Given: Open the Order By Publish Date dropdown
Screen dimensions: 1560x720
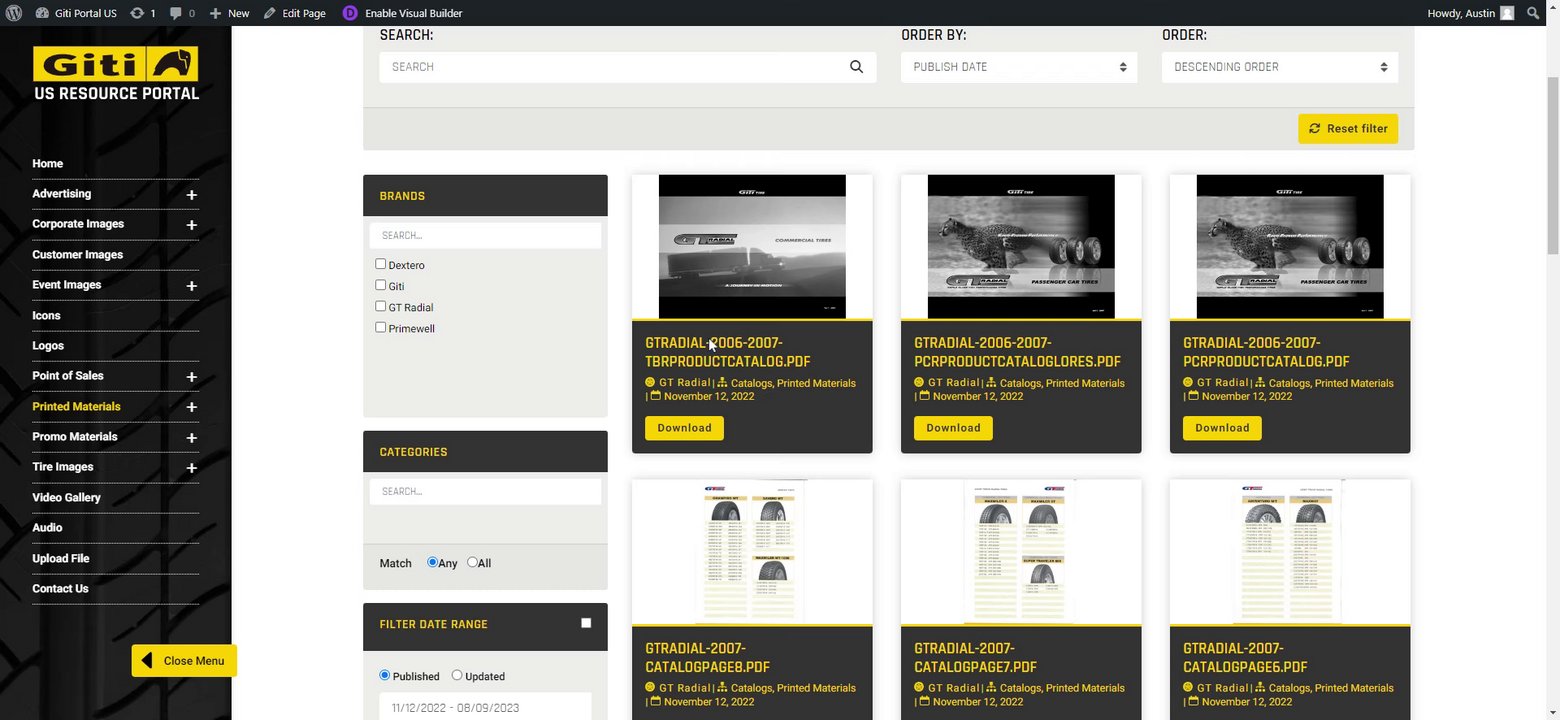Looking at the screenshot, I should click(x=1019, y=67).
